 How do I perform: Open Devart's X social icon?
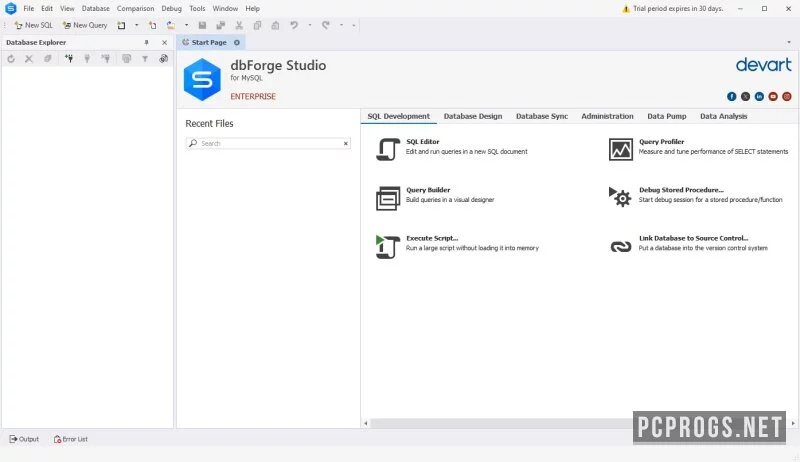(745, 96)
